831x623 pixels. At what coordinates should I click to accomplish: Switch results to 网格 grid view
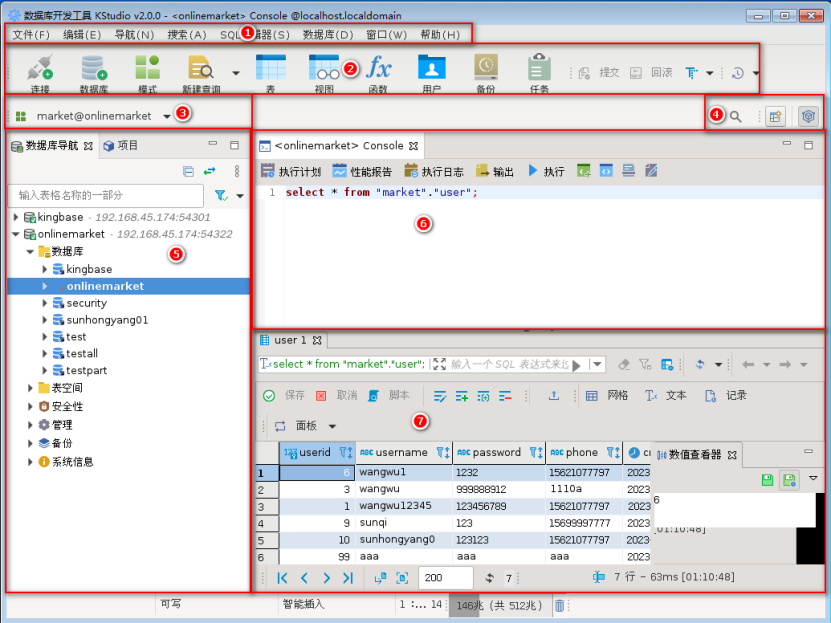click(607, 395)
